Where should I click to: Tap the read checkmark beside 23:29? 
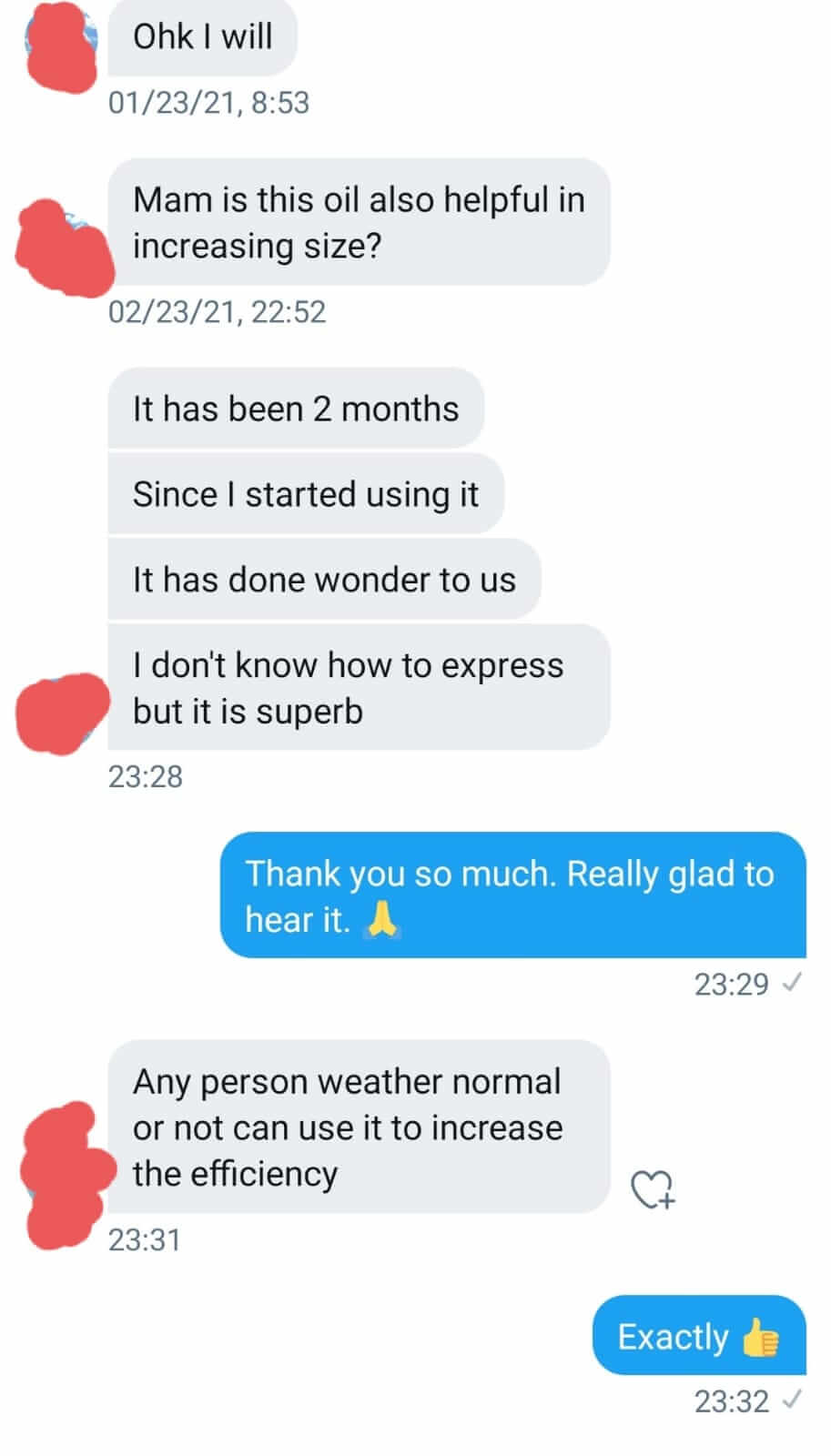[792, 983]
